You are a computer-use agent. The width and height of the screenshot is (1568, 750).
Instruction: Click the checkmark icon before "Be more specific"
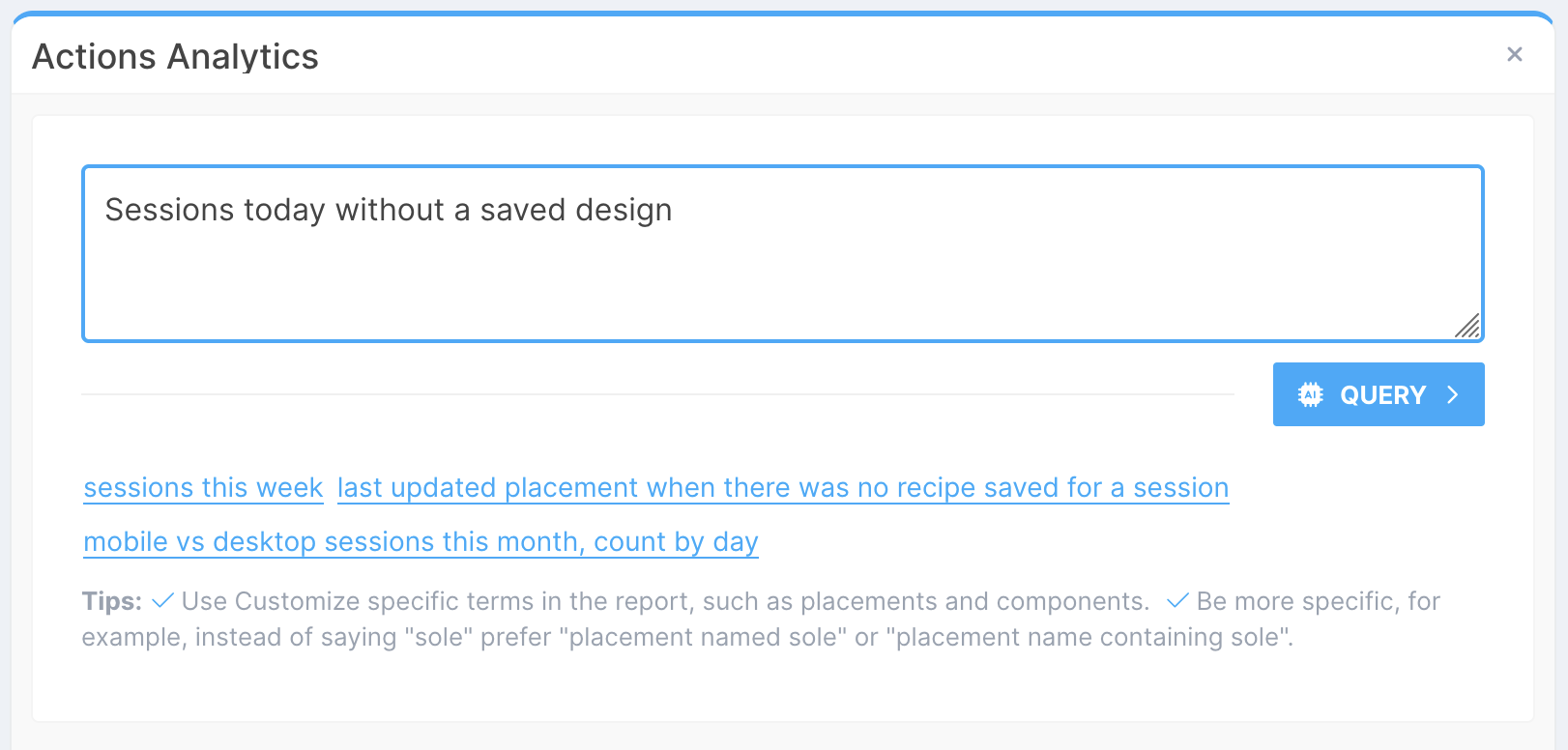point(1177,601)
